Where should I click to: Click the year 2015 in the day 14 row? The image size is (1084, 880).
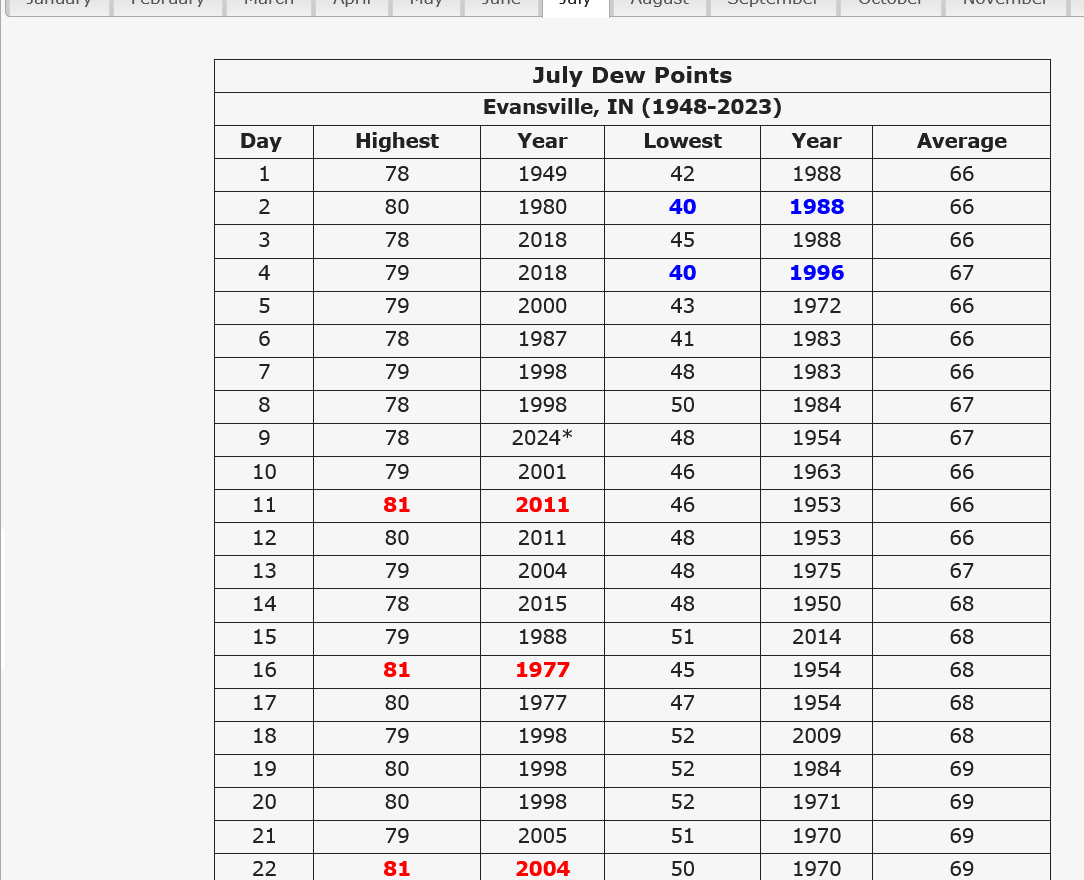click(542, 604)
